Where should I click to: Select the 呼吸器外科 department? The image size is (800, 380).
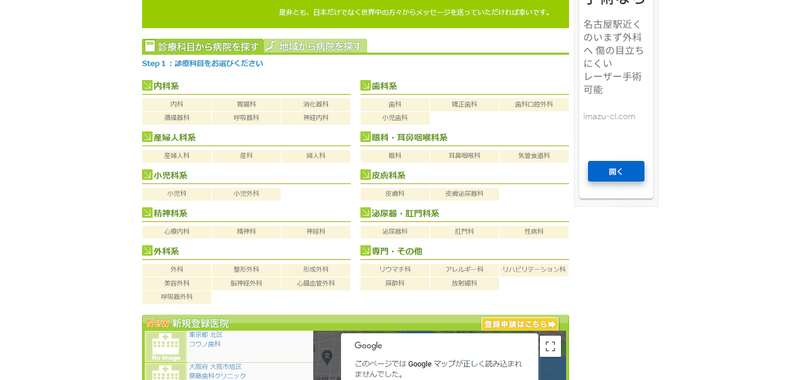click(177, 297)
